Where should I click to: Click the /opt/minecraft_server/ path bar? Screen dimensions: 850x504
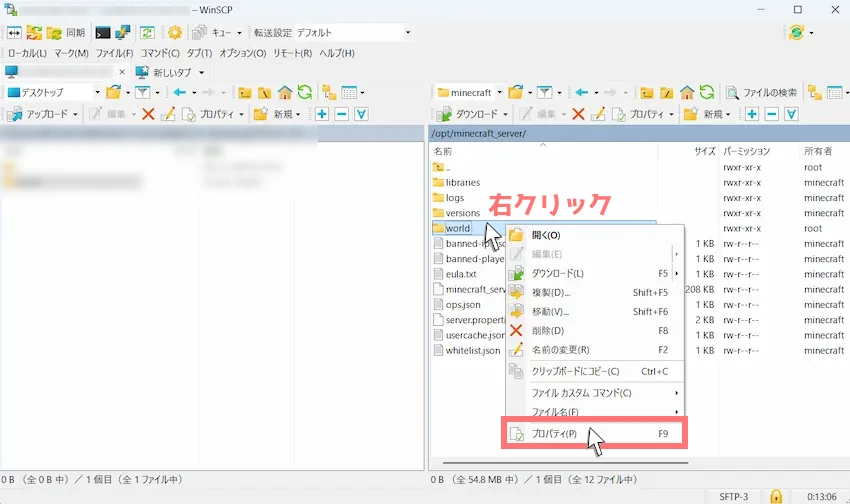coord(640,133)
